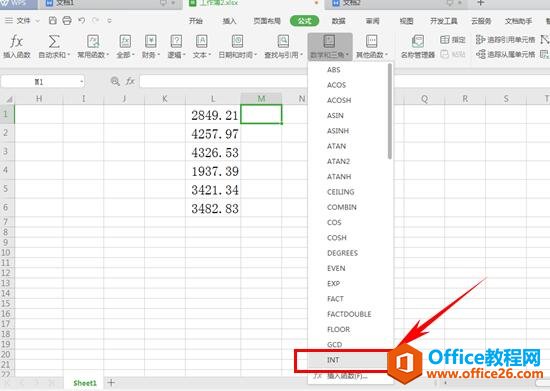The width and height of the screenshot is (550, 391).
Task: Open the Lookup and Reference functions icon
Action: click(283, 41)
